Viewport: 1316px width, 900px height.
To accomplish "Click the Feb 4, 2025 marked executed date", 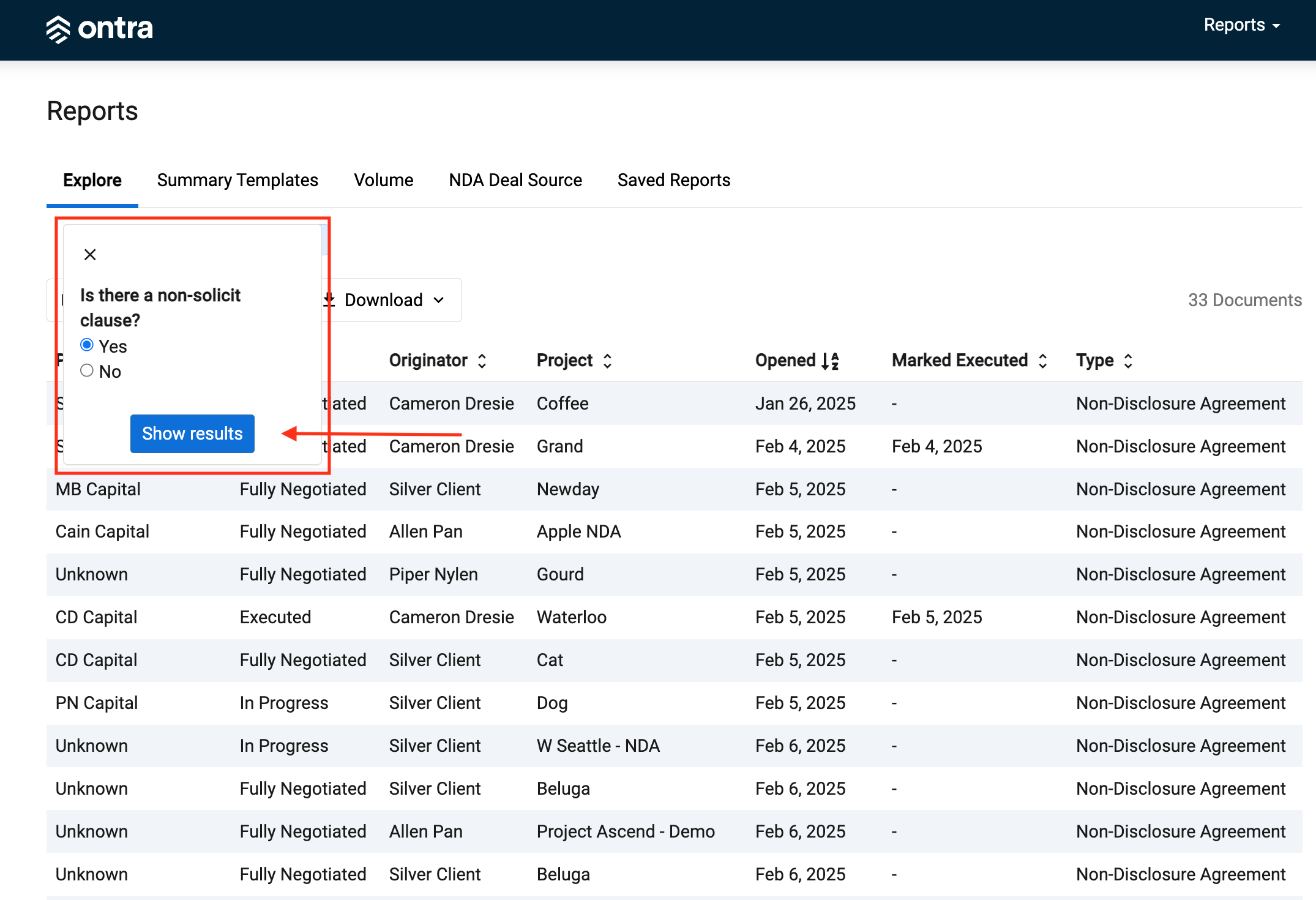I will click(x=937, y=446).
